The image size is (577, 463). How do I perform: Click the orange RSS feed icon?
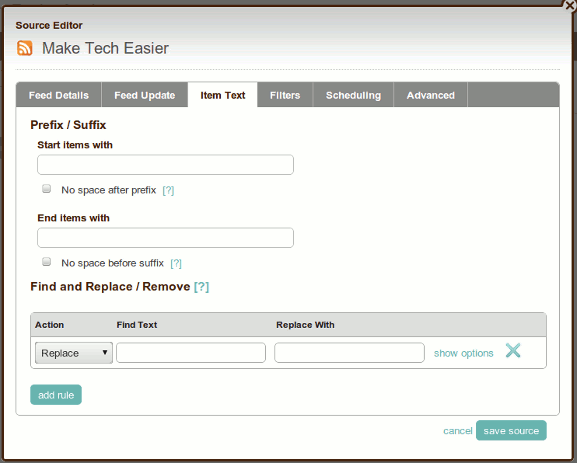pyautogui.click(x=25, y=48)
